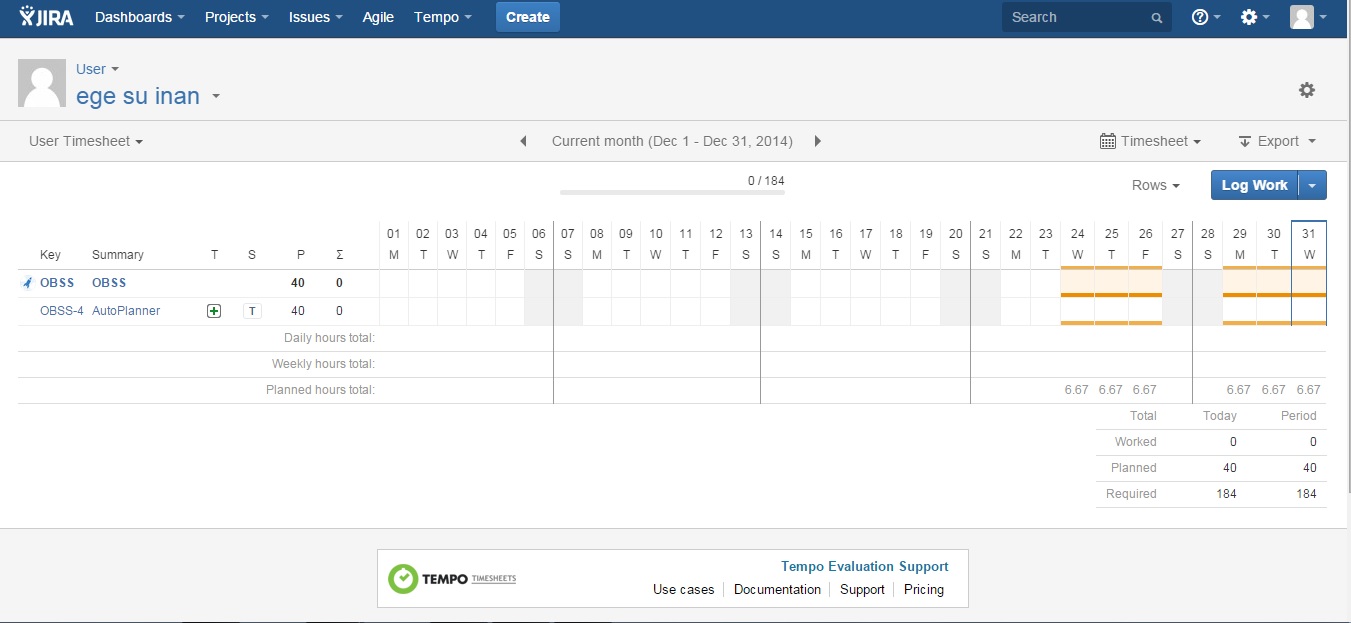Click the worked hours progress bar
This screenshot has width=1351, height=623.
tap(672, 192)
